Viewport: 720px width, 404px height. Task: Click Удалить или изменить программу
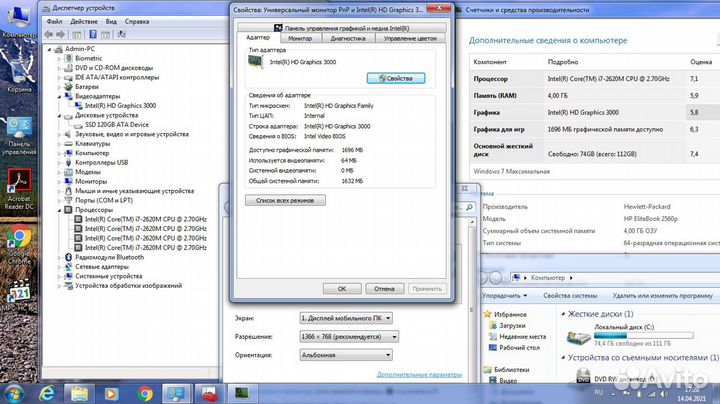662,296
